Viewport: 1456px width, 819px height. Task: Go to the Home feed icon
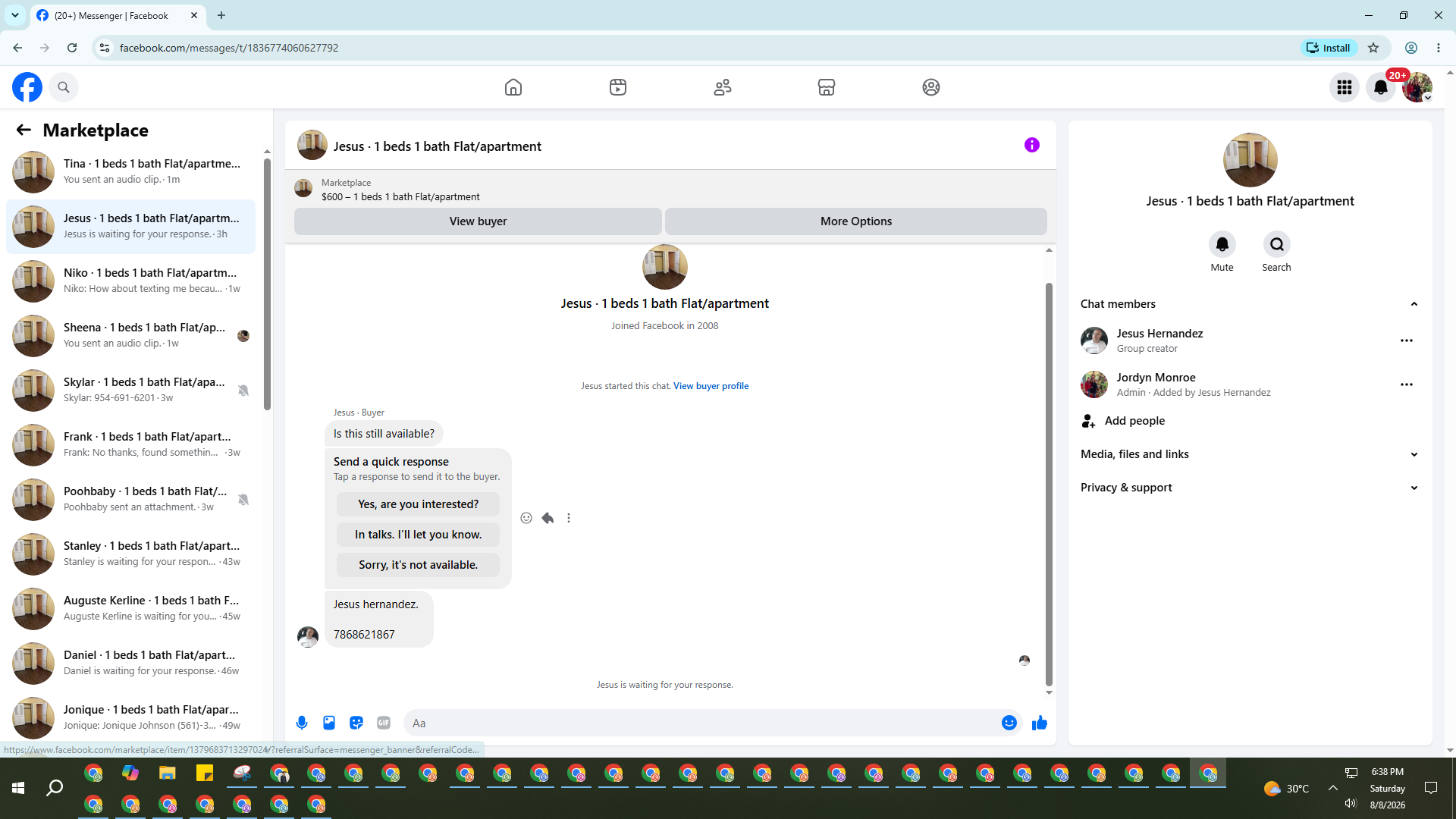coord(513,87)
